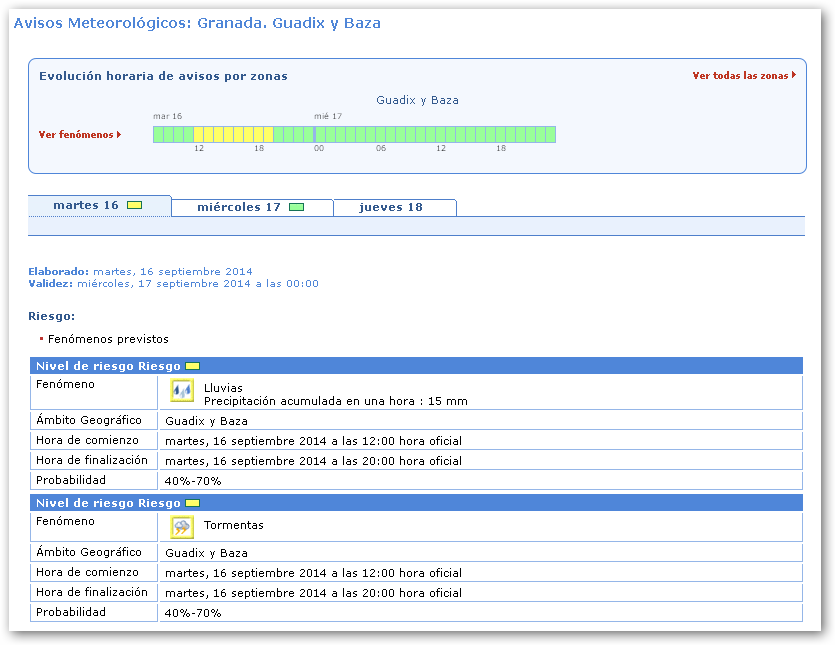Screen dimensions: 835x645
Task: Click yellow indicator on martes 16 tab
Action: tap(134, 206)
